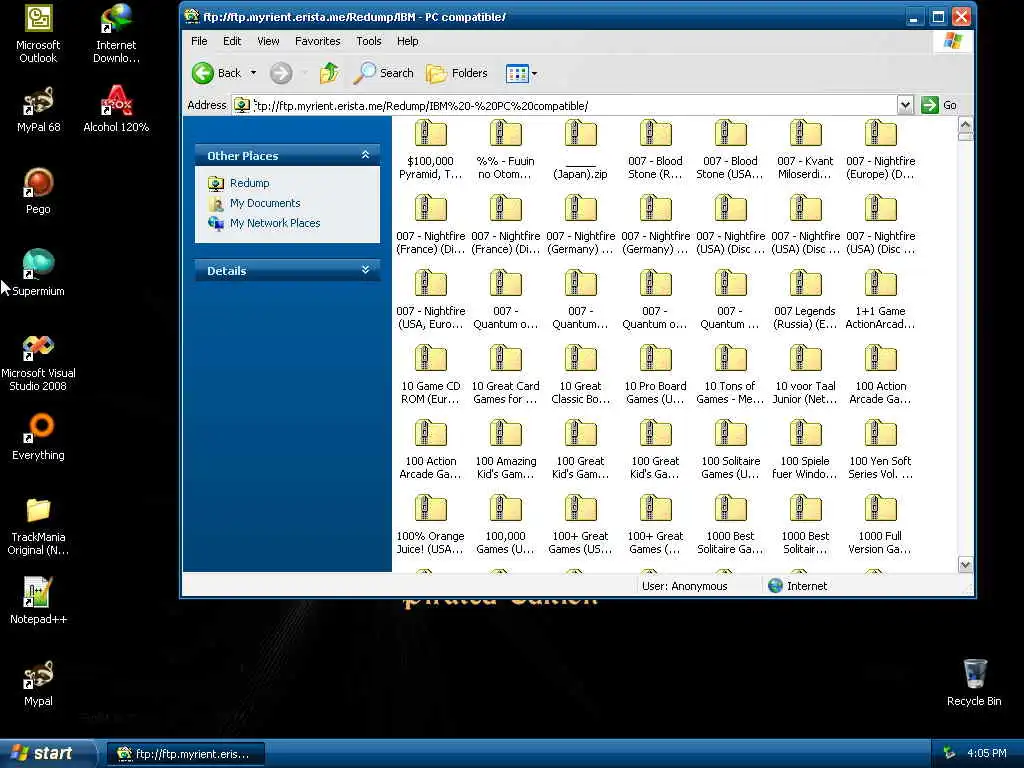Select 10 Great Card Games zip
The width and height of the screenshot is (1024, 768).
[505, 375]
